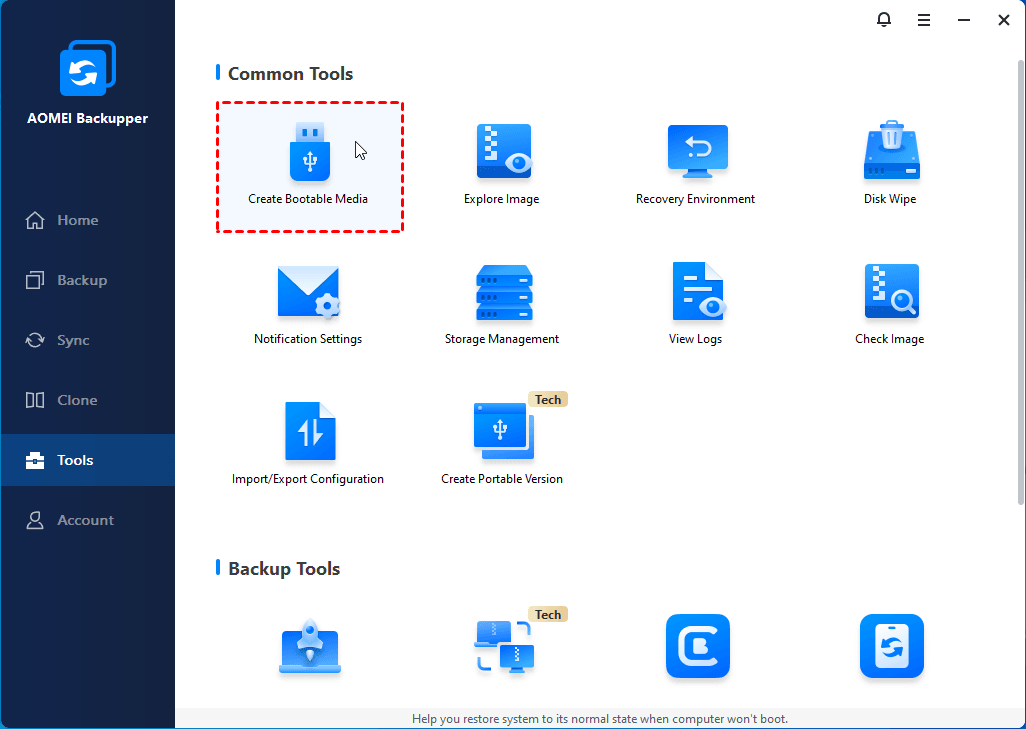Open Import/Export Configuration tool
1026x729 pixels.
click(308, 432)
